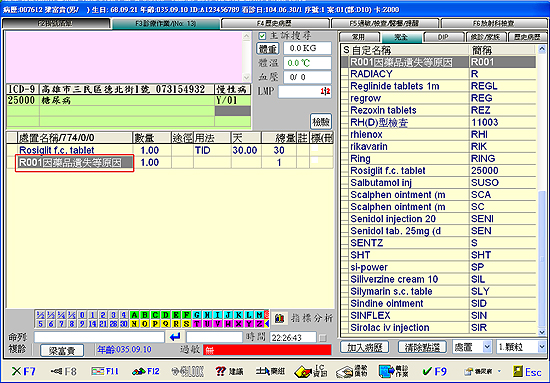Click the green F key in letter pad
Viewport: 550px width, 383px height.
point(186,315)
